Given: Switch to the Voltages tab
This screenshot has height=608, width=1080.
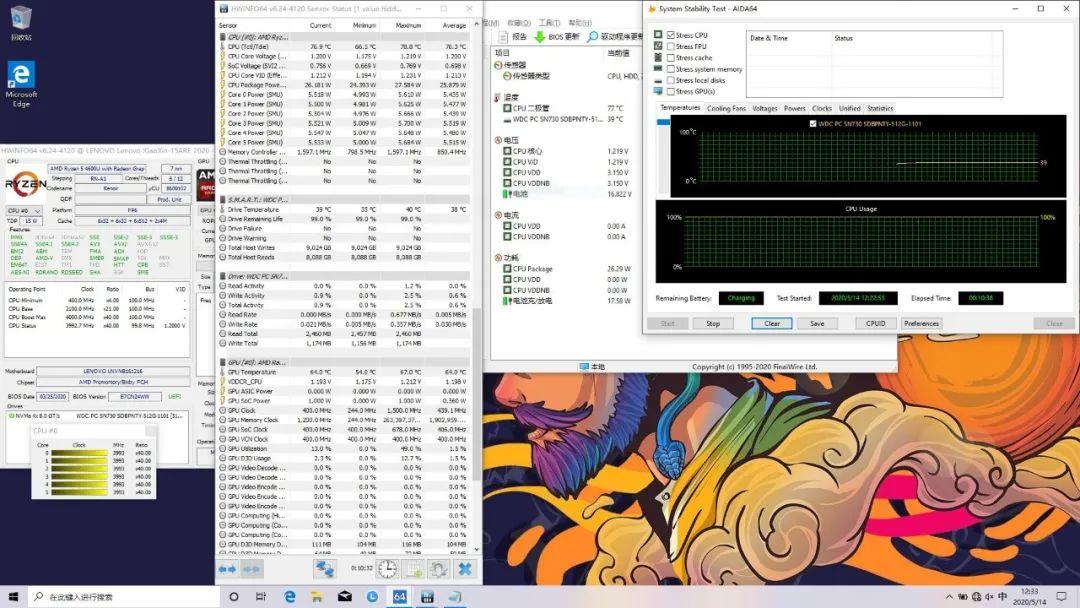Looking at the screenshot, I should 765,108.
